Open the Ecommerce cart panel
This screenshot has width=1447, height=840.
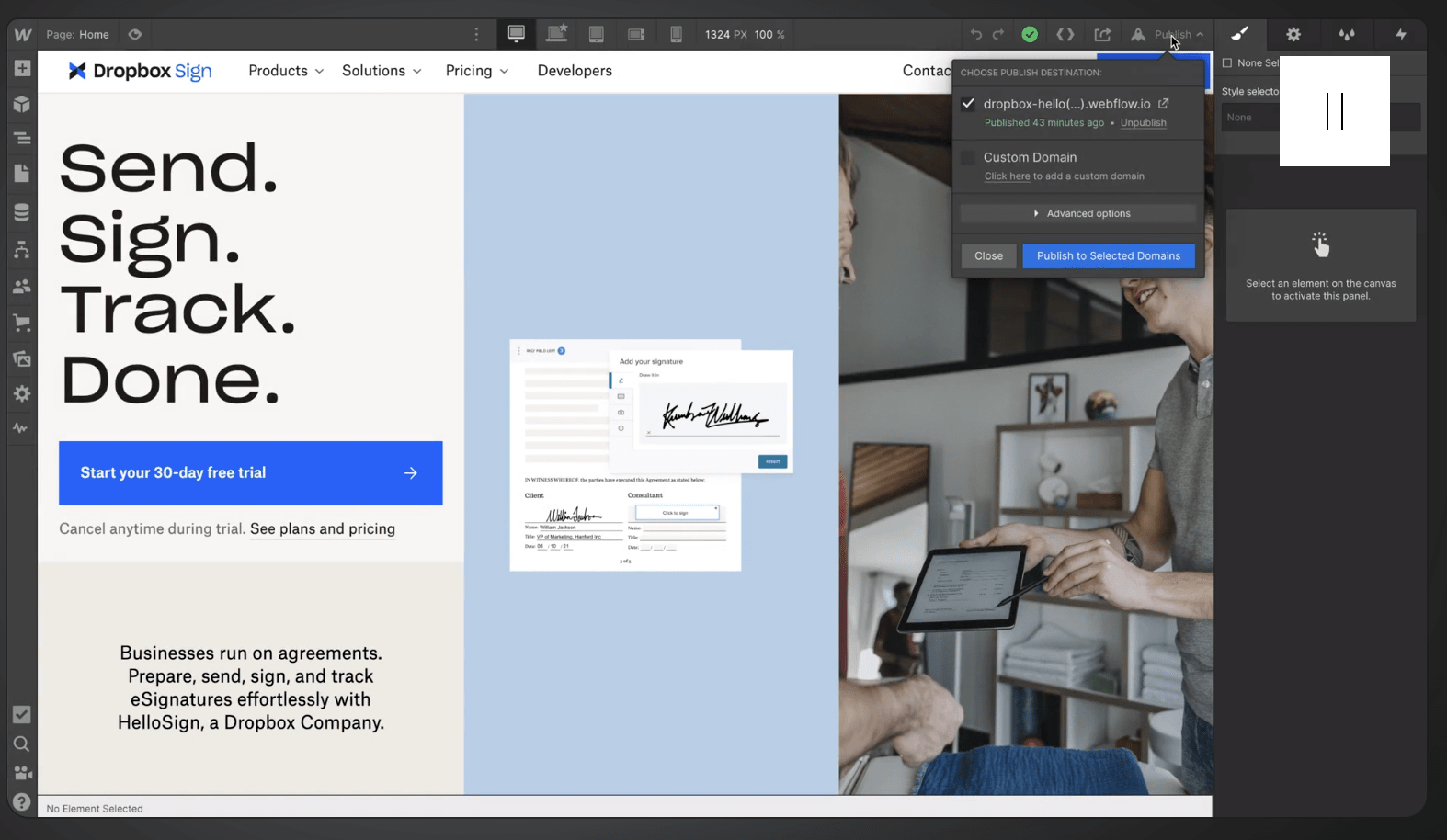tap(22, 323)
